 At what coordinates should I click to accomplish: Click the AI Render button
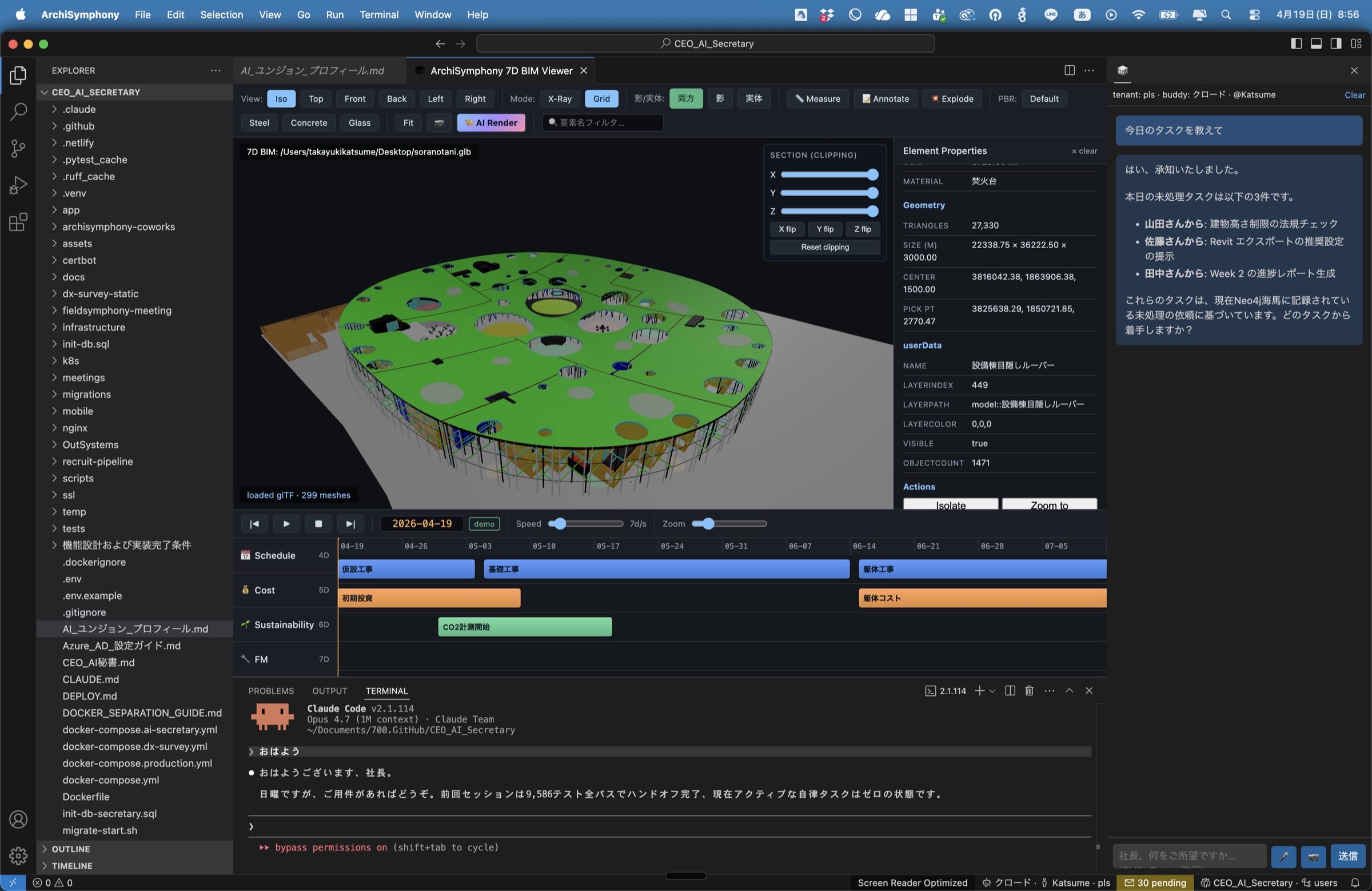point(491,123)
